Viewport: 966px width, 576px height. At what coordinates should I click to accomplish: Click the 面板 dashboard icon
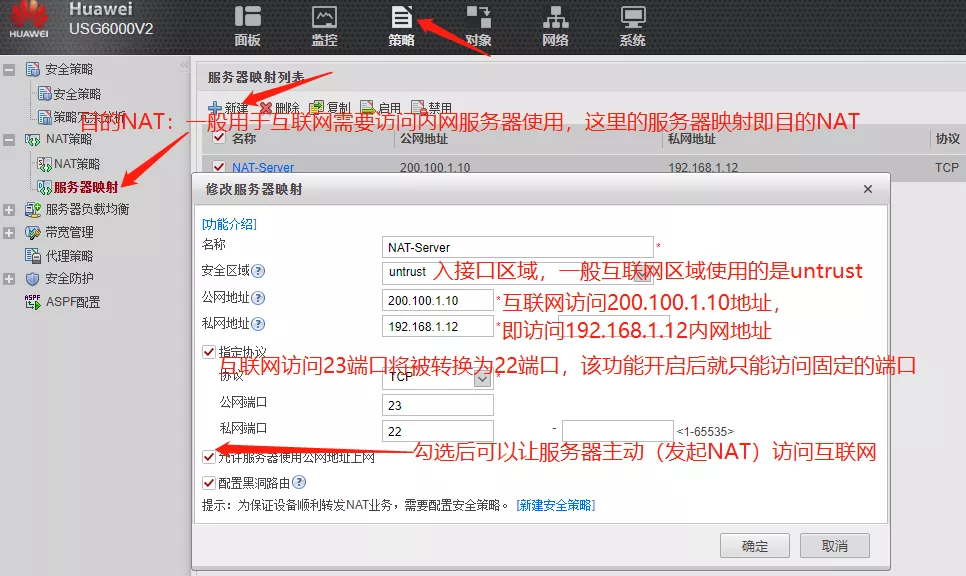pyautogui.click(x=247, y=25)
